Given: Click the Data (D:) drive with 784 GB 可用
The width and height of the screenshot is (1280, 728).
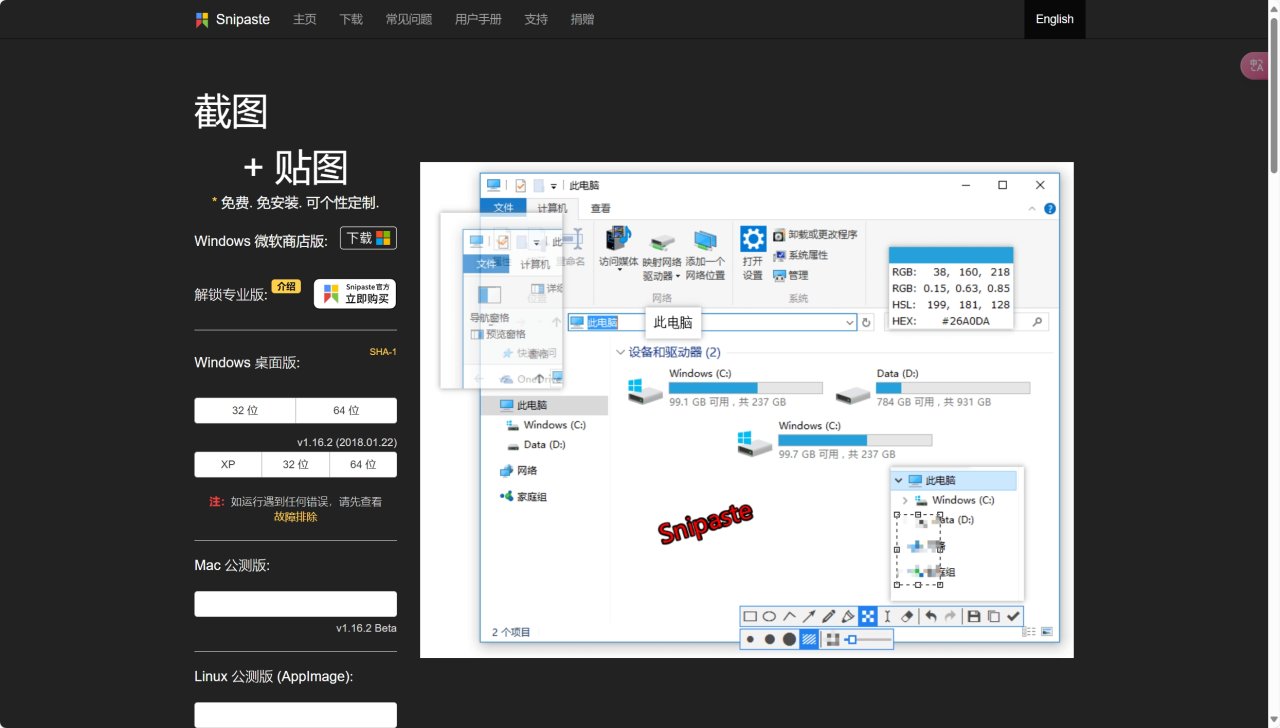Looking at the screenshot, I should click(x=933, y=387).
